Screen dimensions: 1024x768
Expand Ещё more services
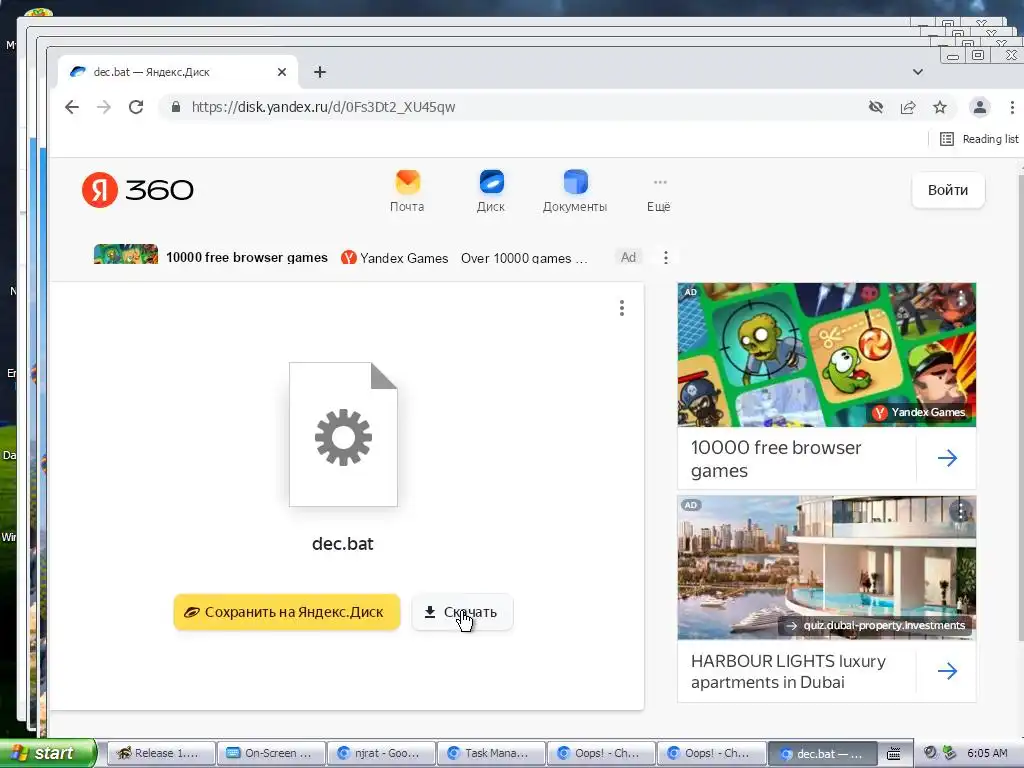(x=659, y=195)
